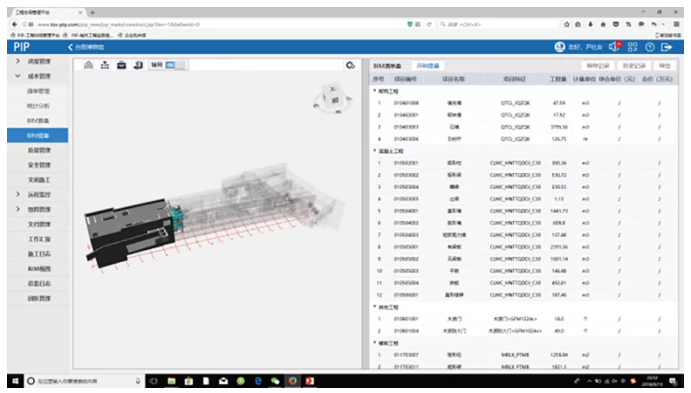Toggle the axis grid switch
691x393 pixels.
(175, 65)
